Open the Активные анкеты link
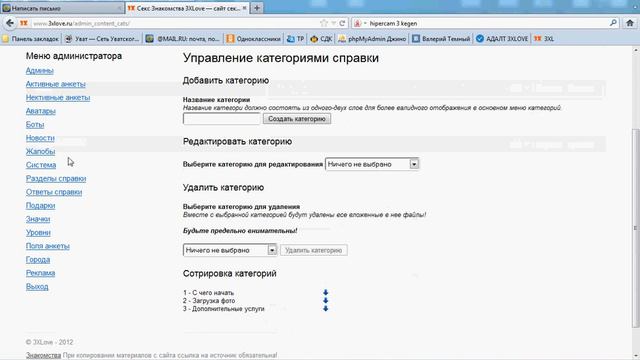 pyautogui.click(x=56, y=84)
